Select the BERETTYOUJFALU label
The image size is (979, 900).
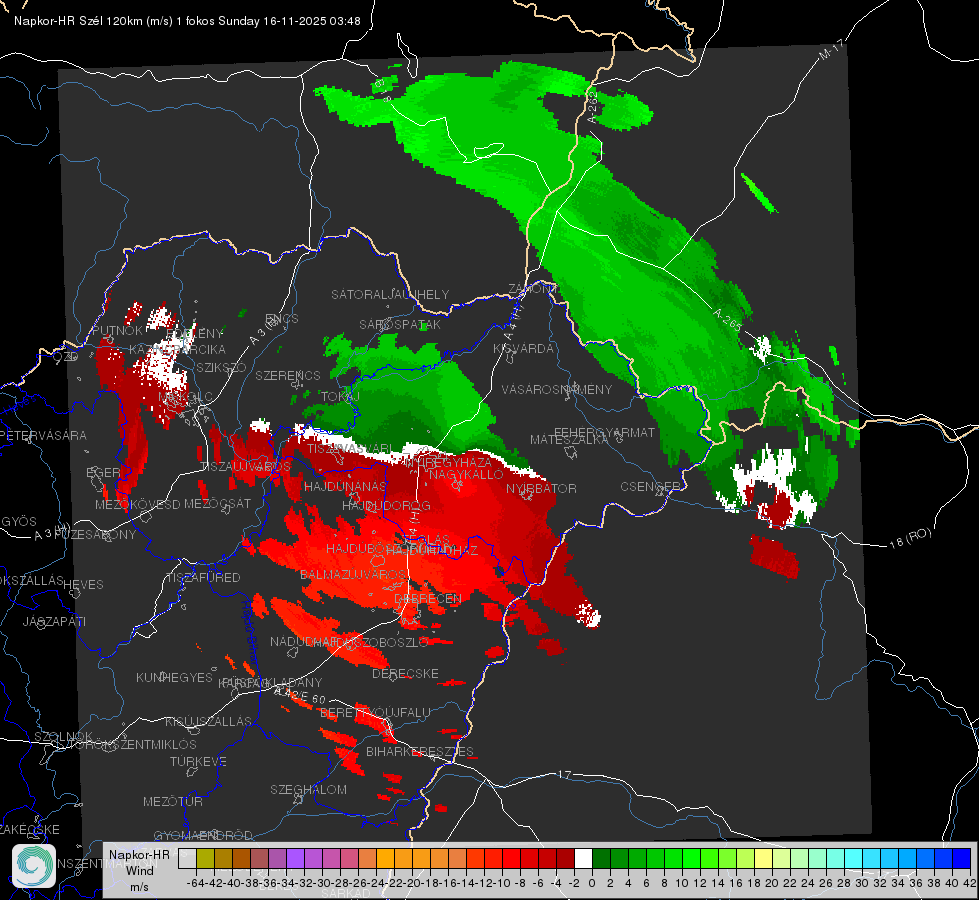pos(375,713)
